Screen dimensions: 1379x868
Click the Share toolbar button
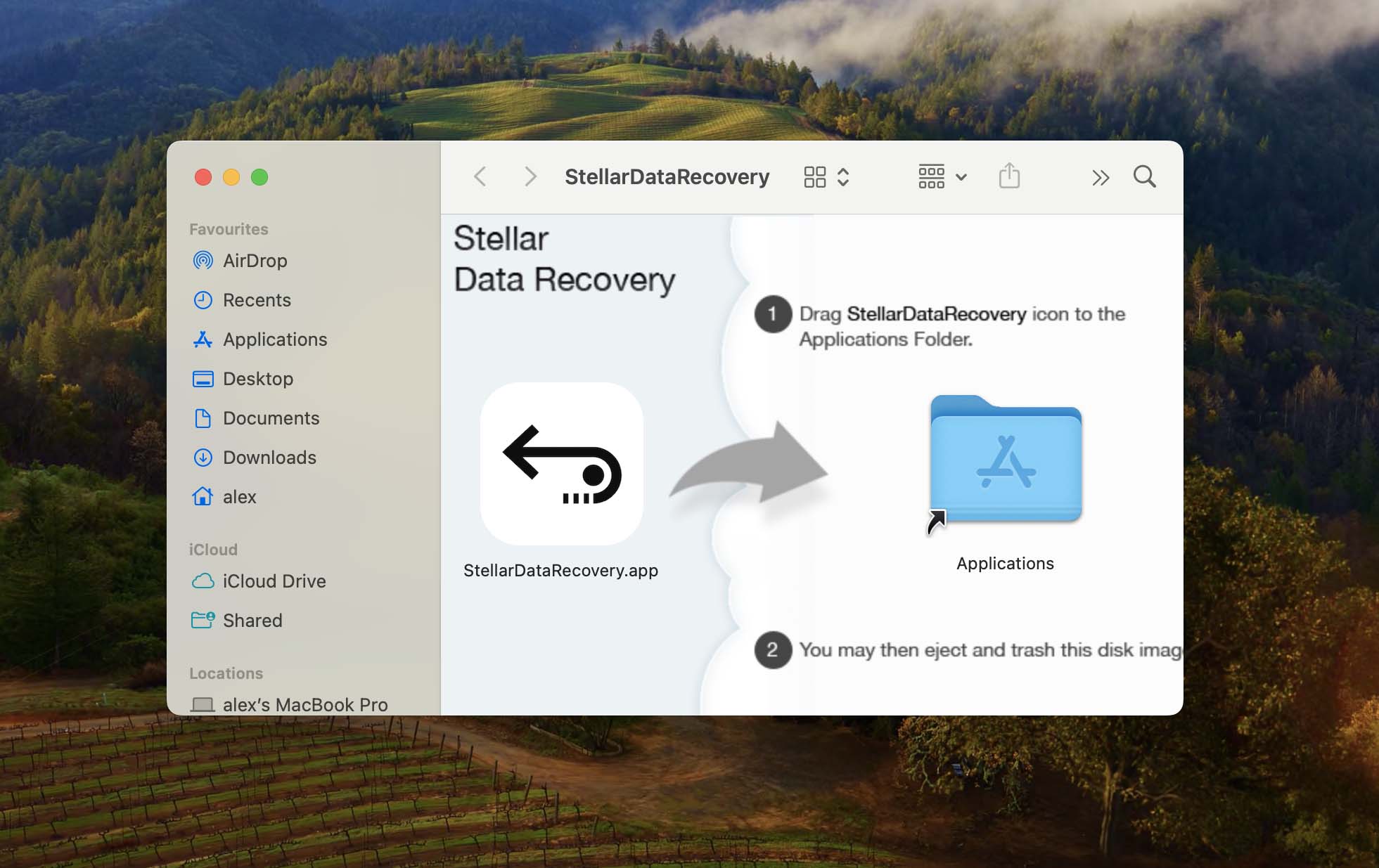pyautogui.click(x=1009, y=176)
